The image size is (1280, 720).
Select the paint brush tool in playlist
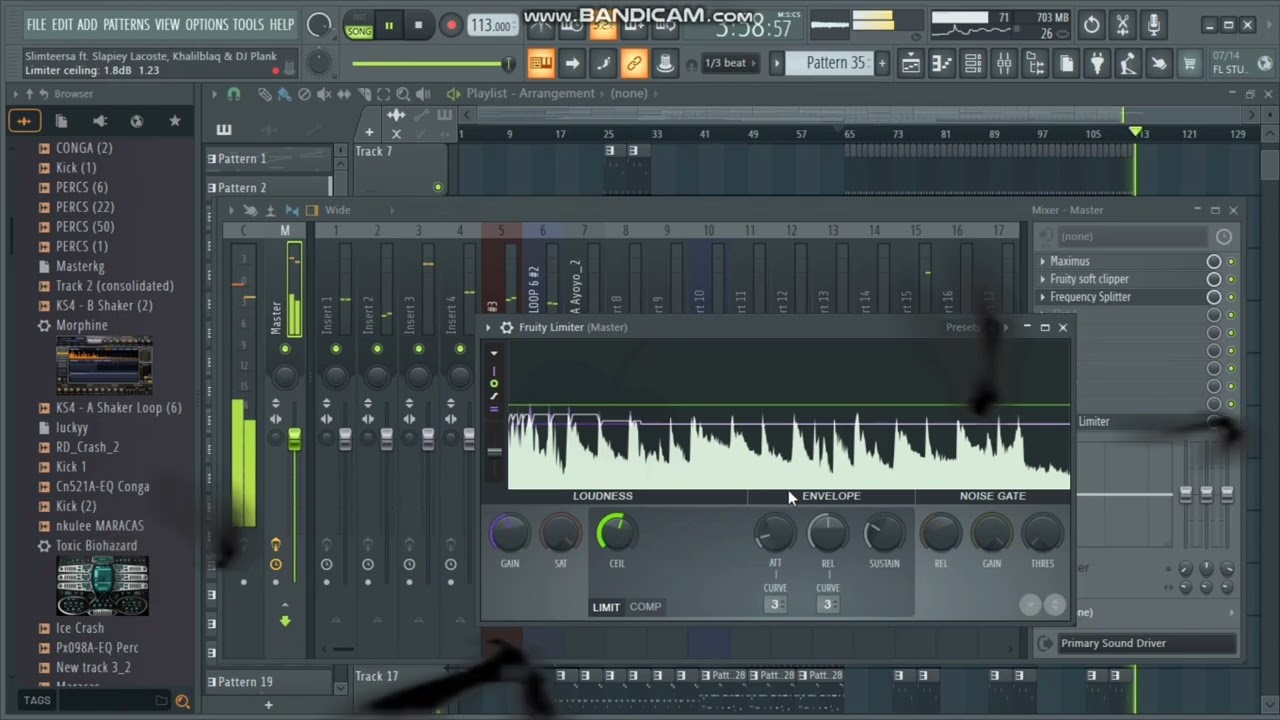pos(284,94)
